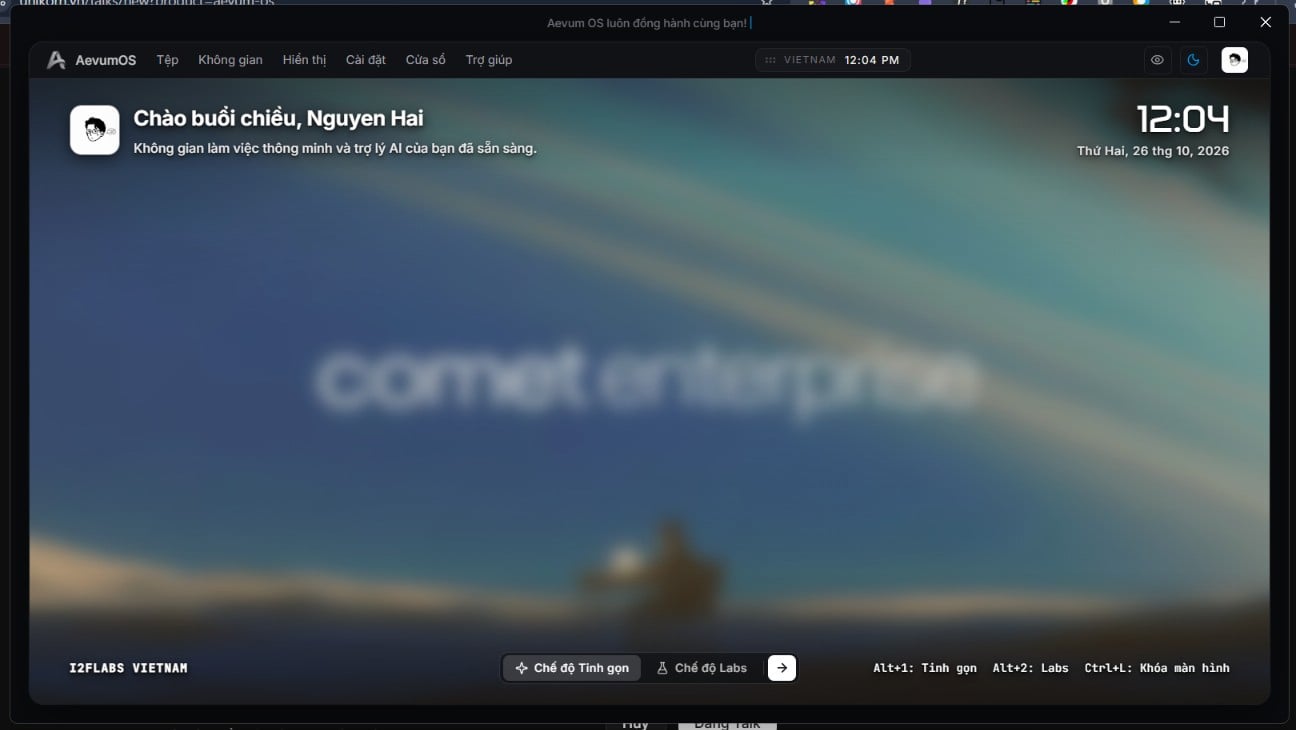Open the Hiển thị menu
Viewport: 1296px width, 730px height.
304,60
